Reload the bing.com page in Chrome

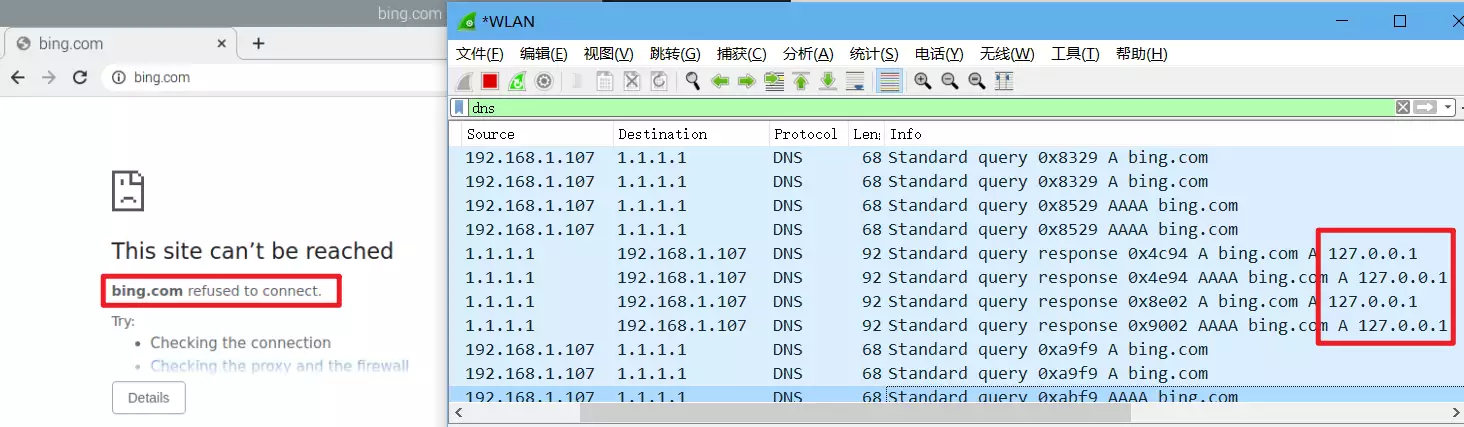point(80,77)
